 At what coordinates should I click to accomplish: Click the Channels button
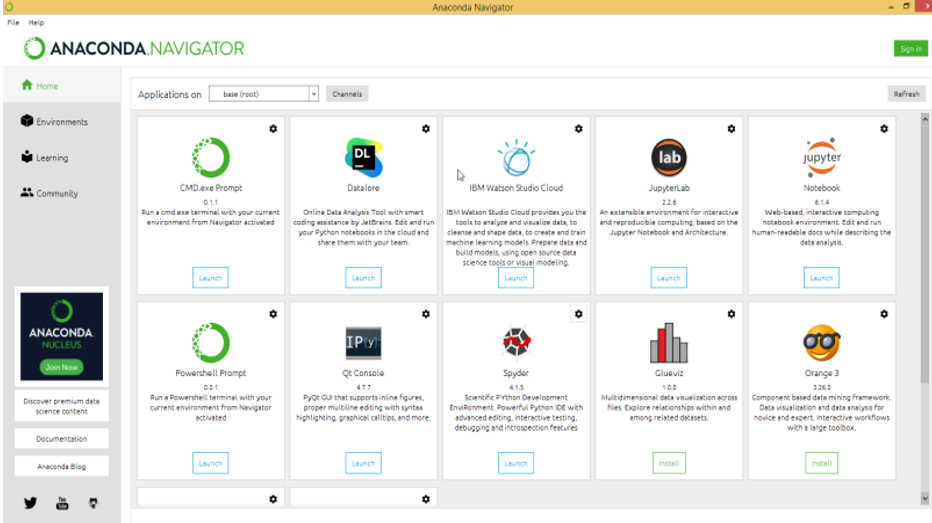pyautogui.click(x=347, y=94)
